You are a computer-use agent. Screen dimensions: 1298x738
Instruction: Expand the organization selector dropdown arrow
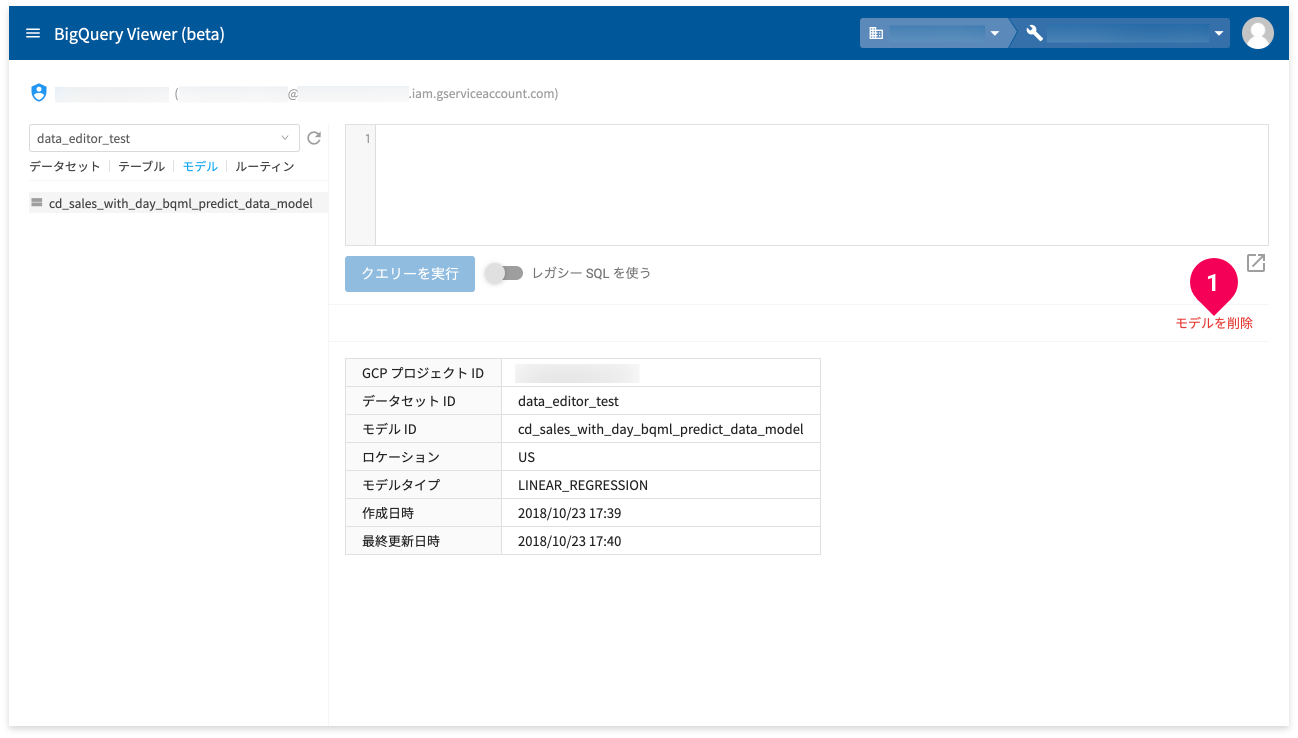click(994, 34)
